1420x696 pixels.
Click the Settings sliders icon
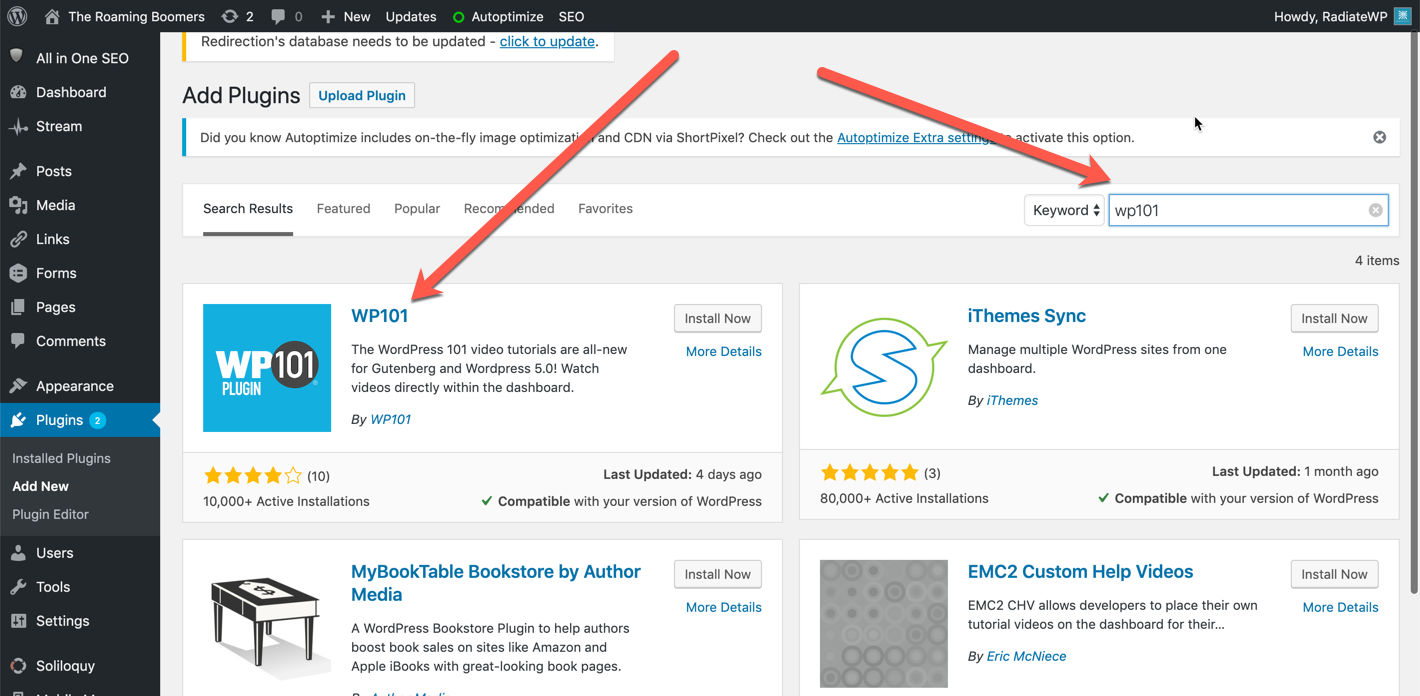point(18,621)
